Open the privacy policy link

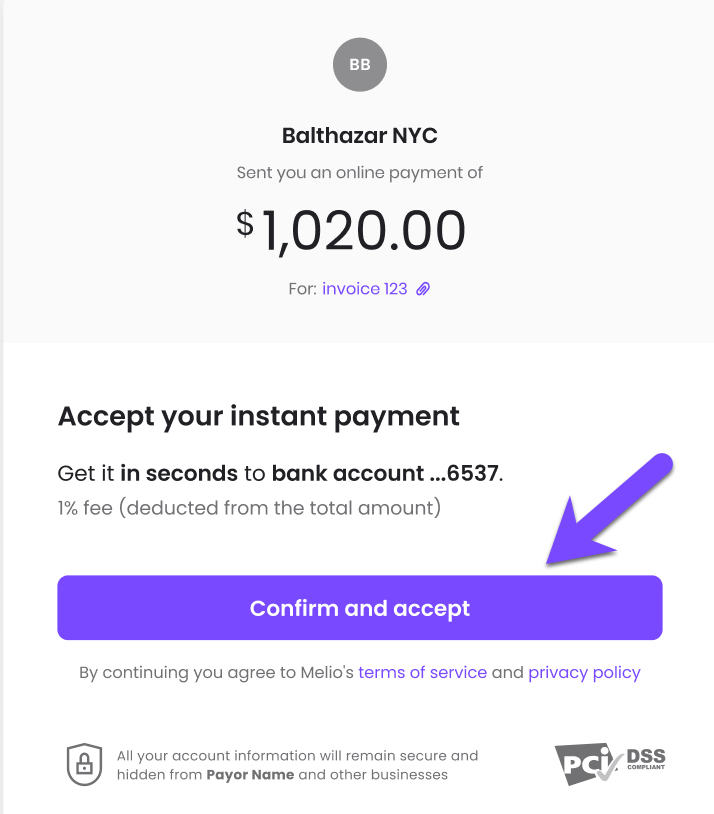click(x=584, y=673)
